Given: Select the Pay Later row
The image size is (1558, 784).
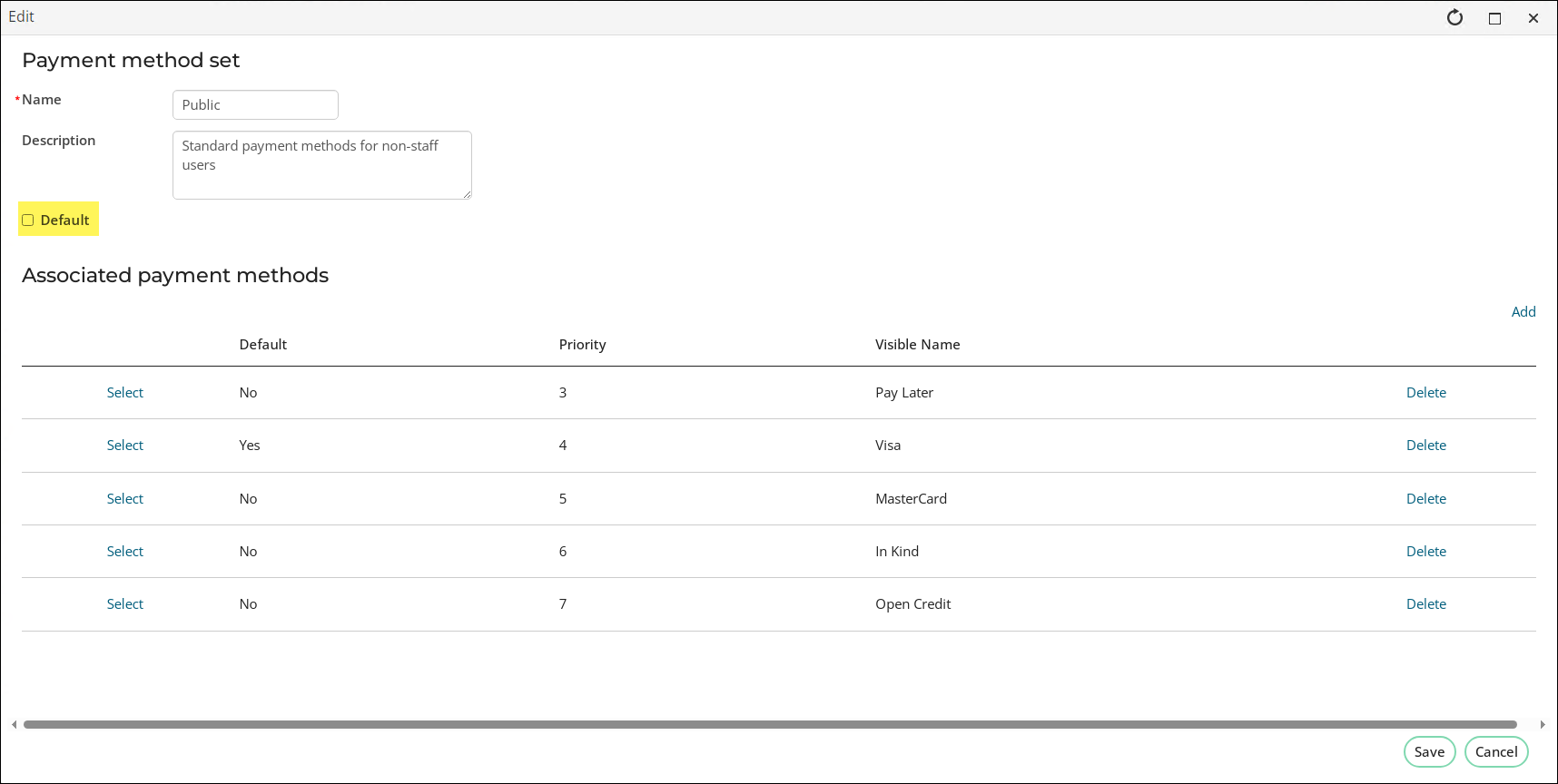Looking at the screenshot, I should tap(125, 392).
